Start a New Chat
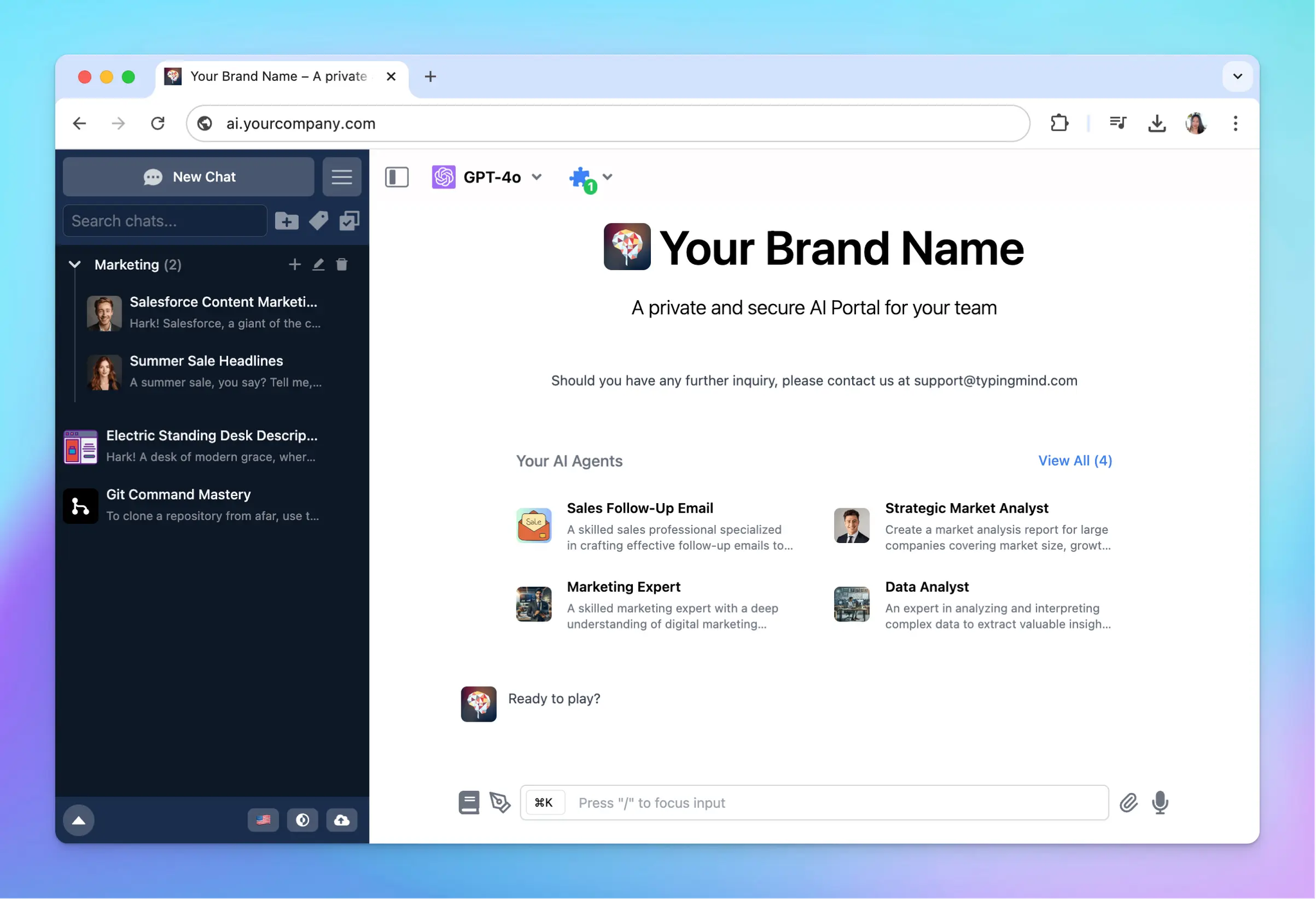 click(188, 177)
